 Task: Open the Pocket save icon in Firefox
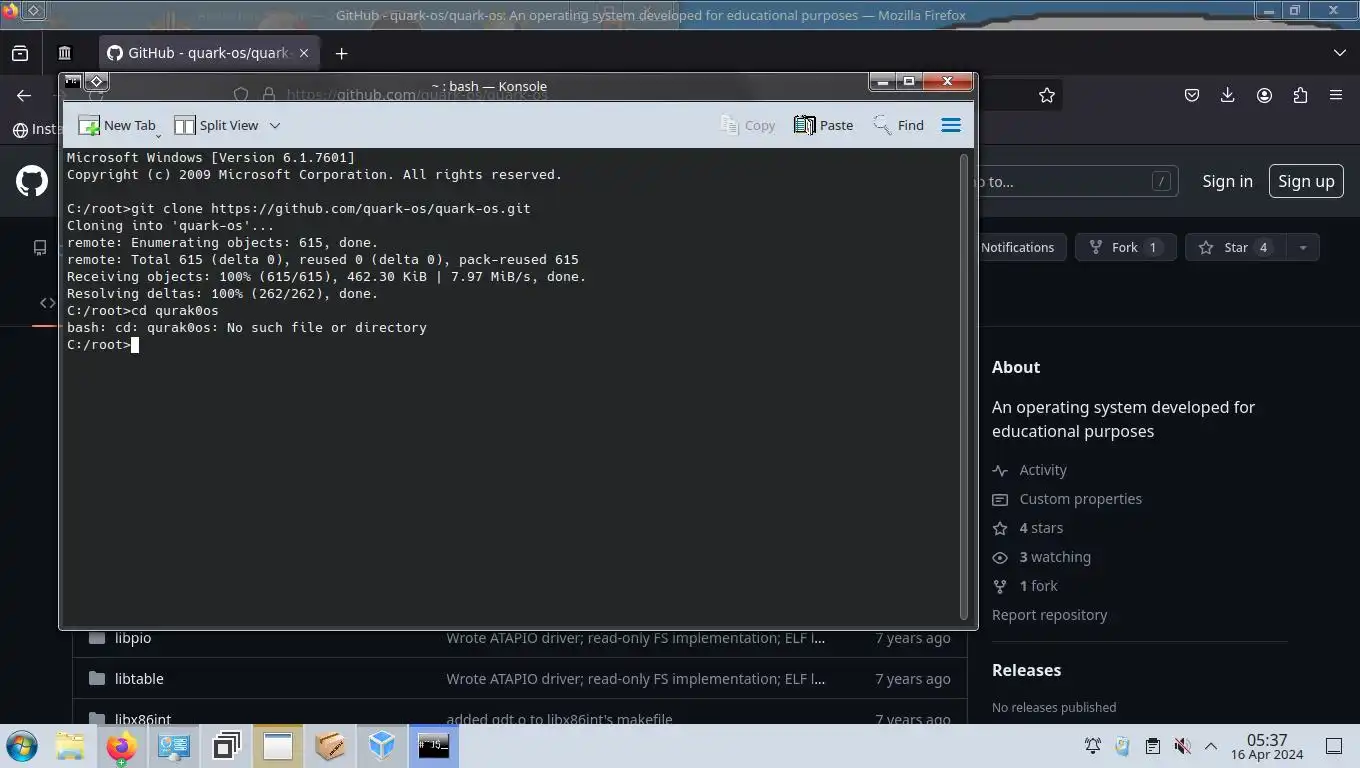click(x=1192, y=95)
